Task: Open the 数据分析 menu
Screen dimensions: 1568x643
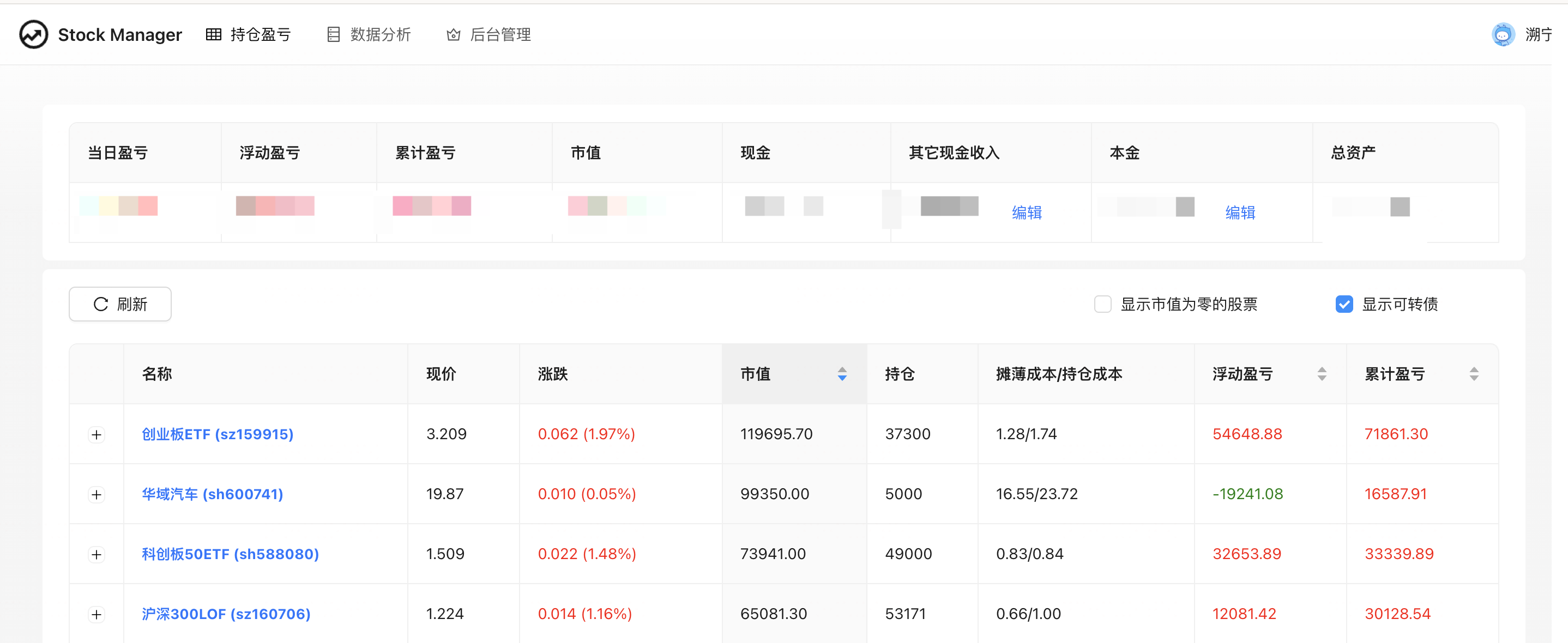Action: click(x=381, y=35)
